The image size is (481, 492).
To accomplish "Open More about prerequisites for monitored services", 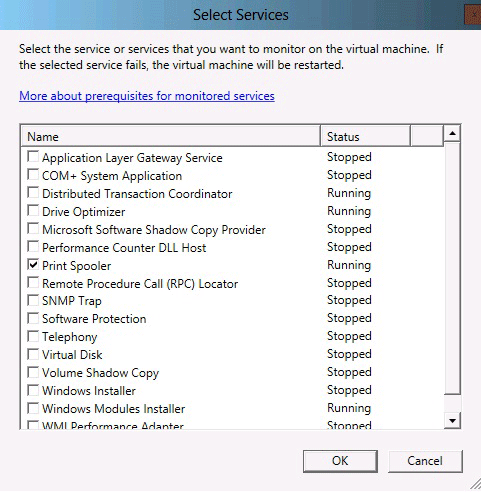I will (x=147, y=96).
